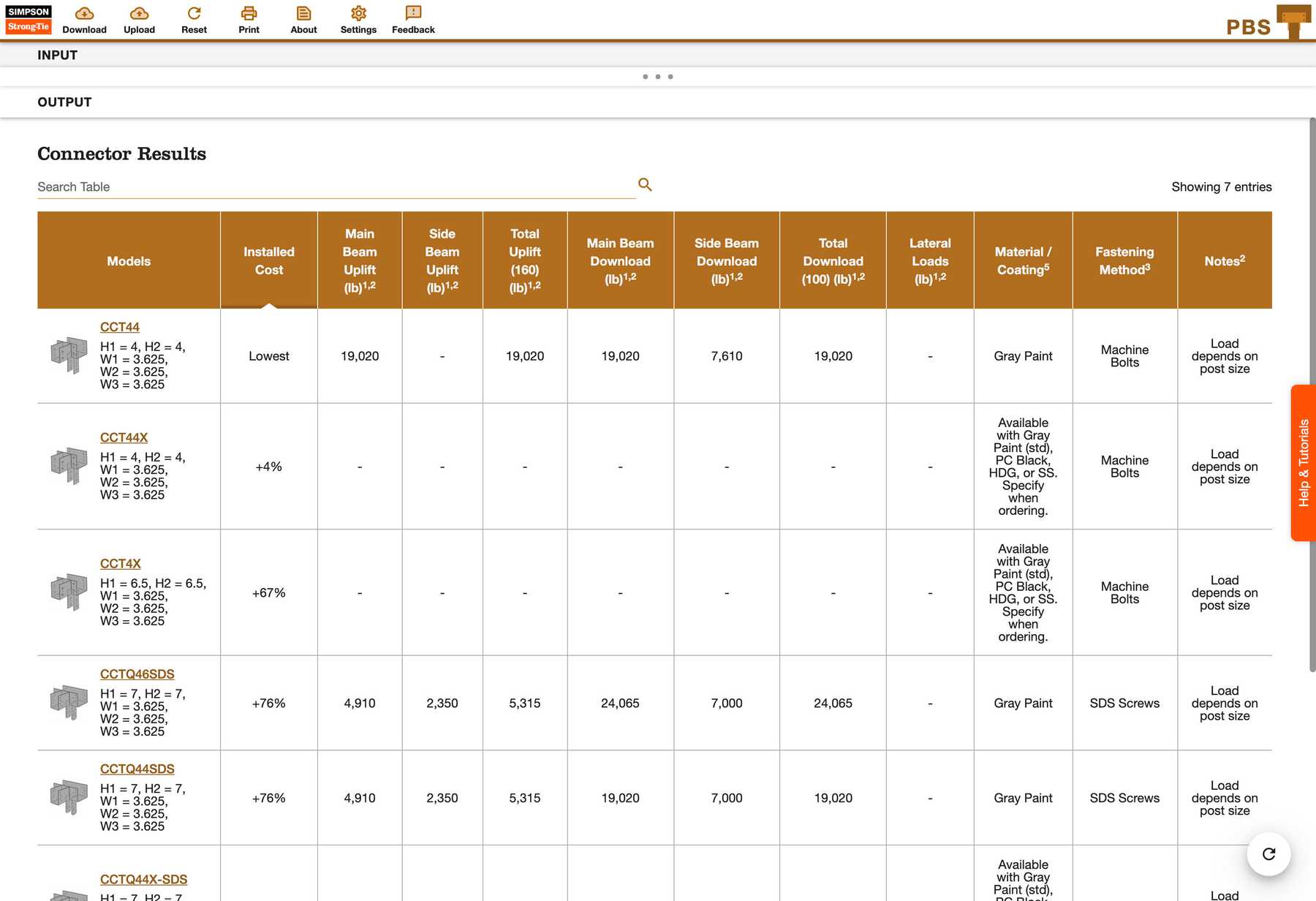Click the CCT4X connector thumbnail
Image resolution: width=1316 pixels, height=901 pixels.
click(69, 591)
